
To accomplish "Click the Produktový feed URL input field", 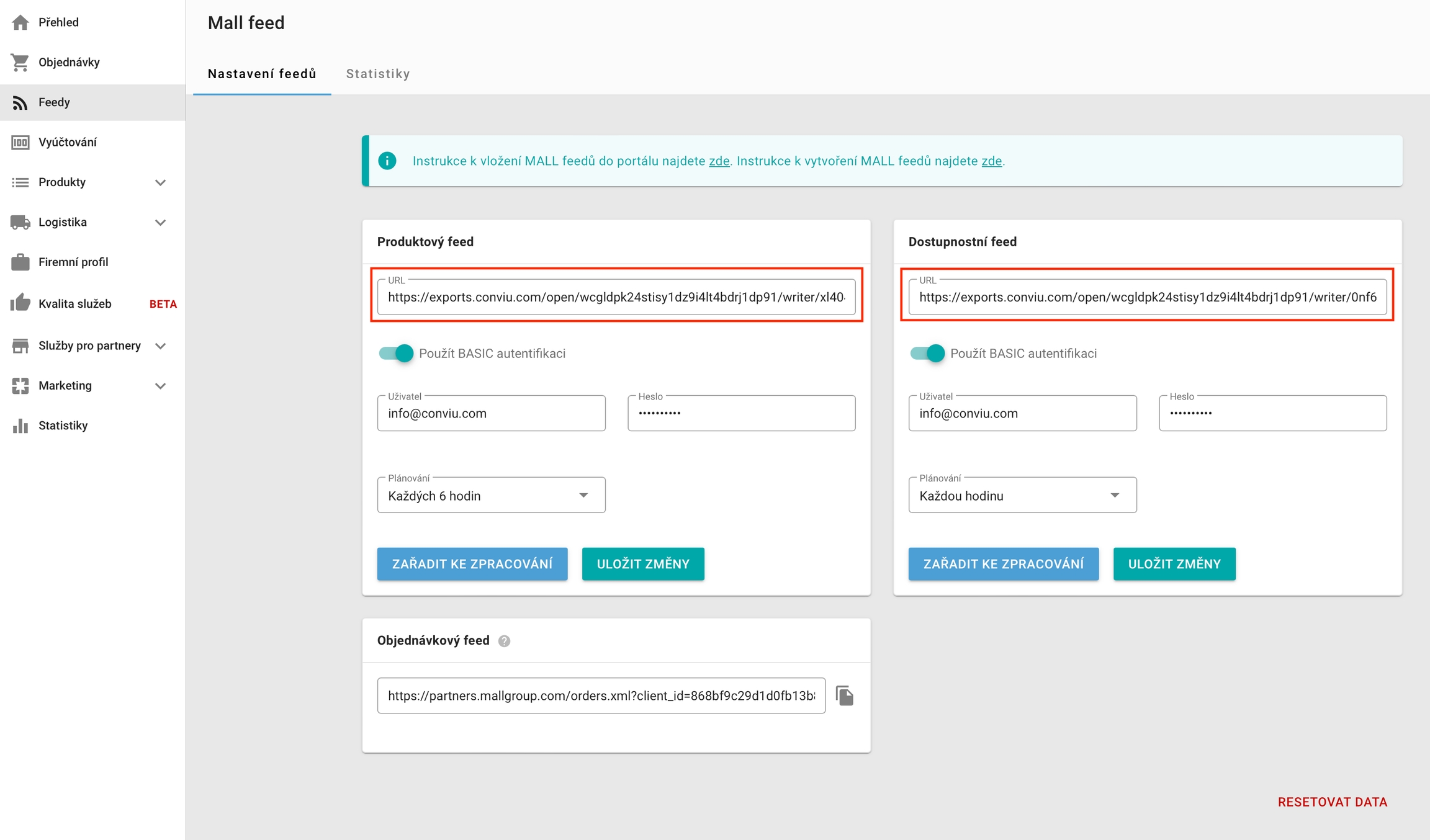I will click(x=616, y=297).
